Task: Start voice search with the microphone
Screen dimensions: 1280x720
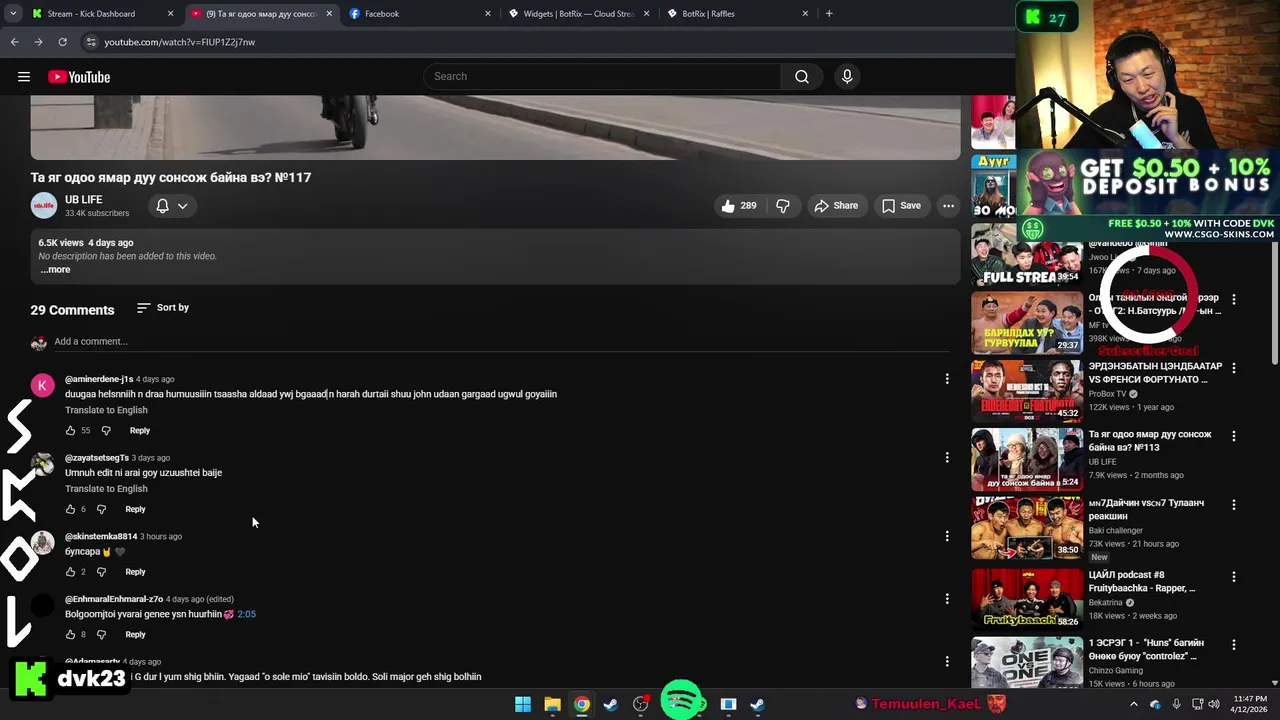Action: click(847, 76)
